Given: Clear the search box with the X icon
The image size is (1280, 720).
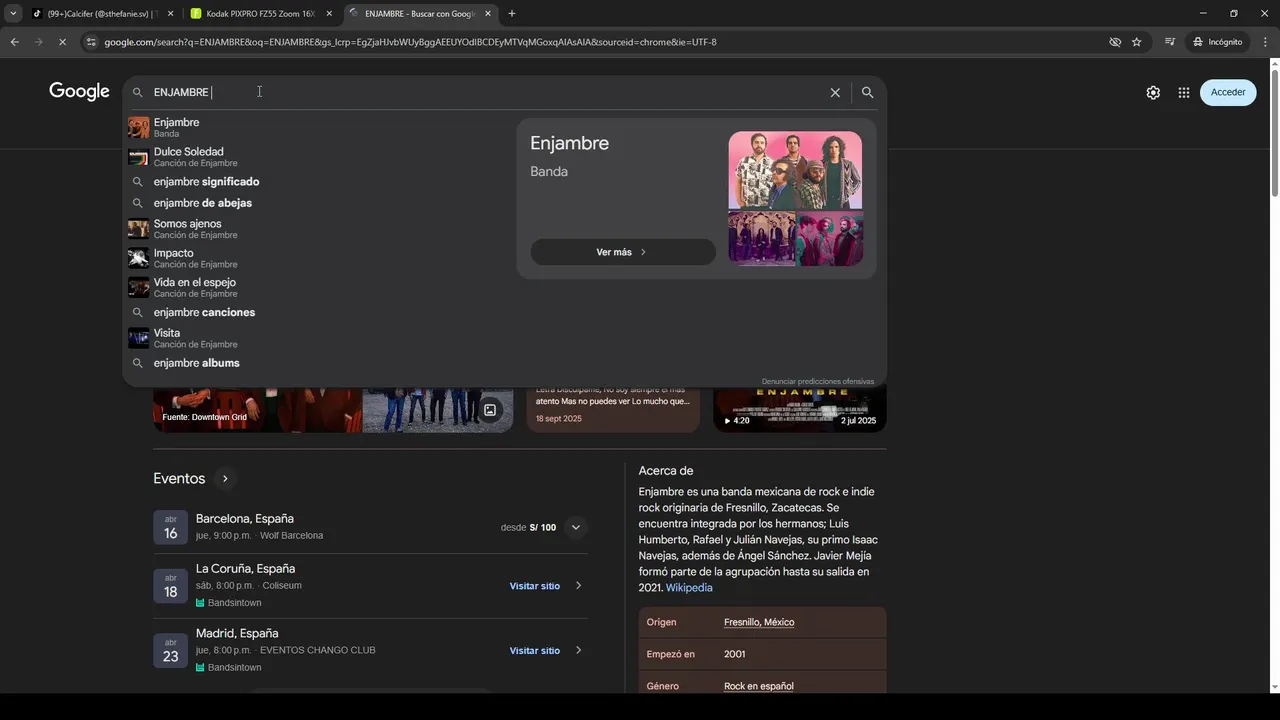Looking at the screenshot, I should [x=835, y=92].
